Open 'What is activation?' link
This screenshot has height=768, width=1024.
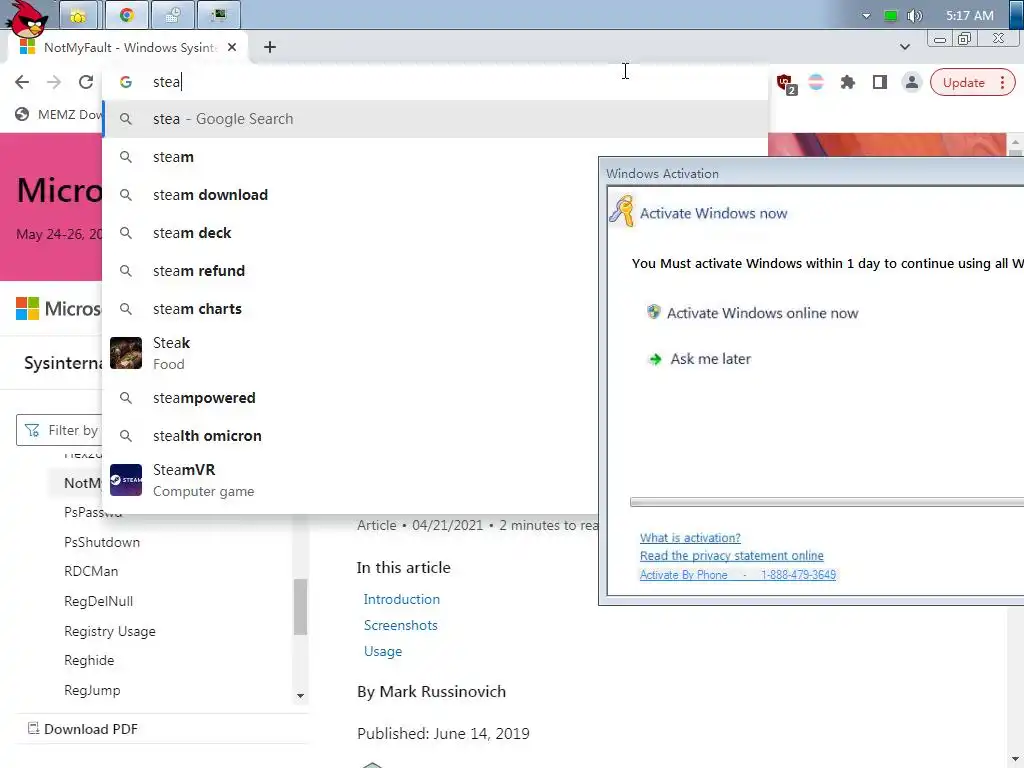pos(690,537)
